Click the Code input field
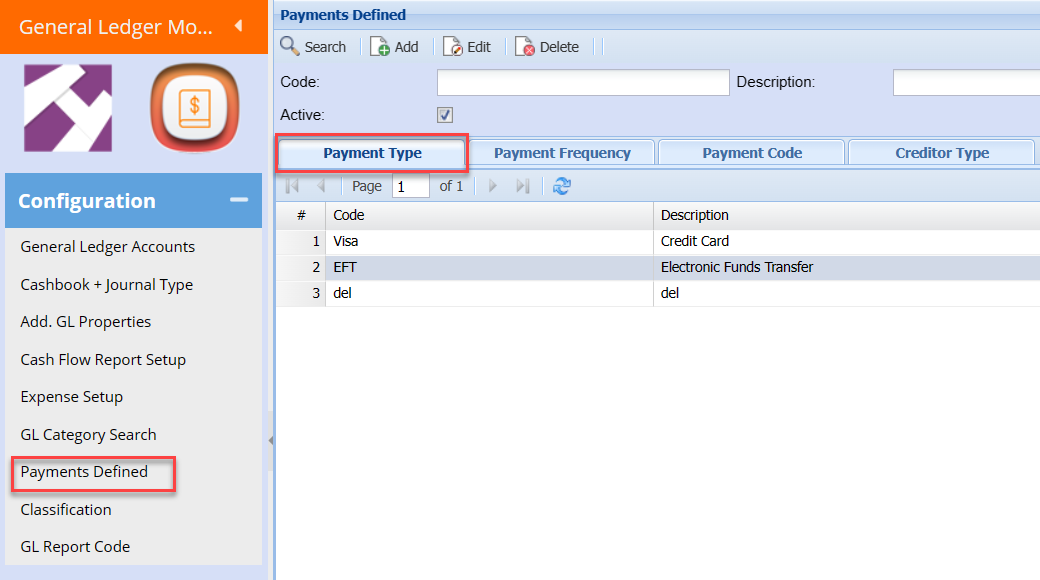This screenshot has width=1040, height=580. (583, 82)
